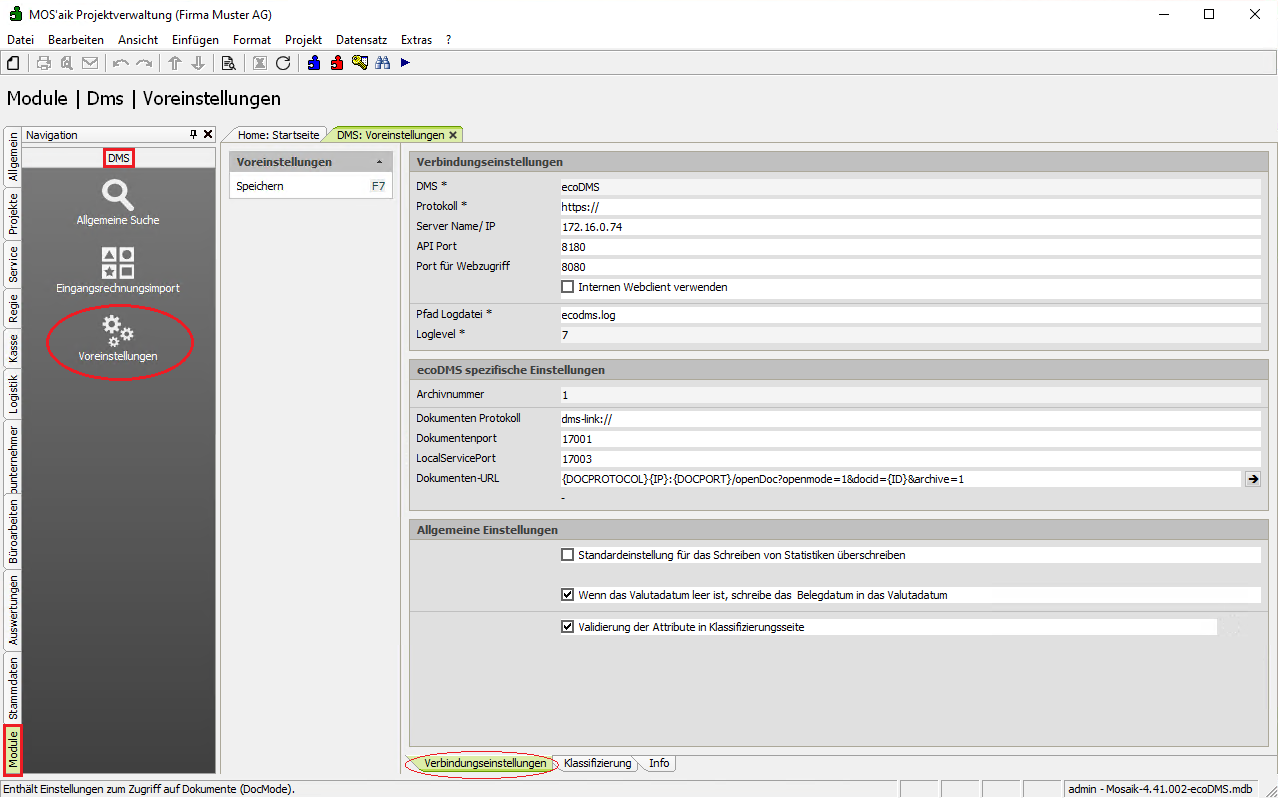Collapse the Voreinstellungen task panel
This screenshot has width=1278, height=798.
coord(379,162)
